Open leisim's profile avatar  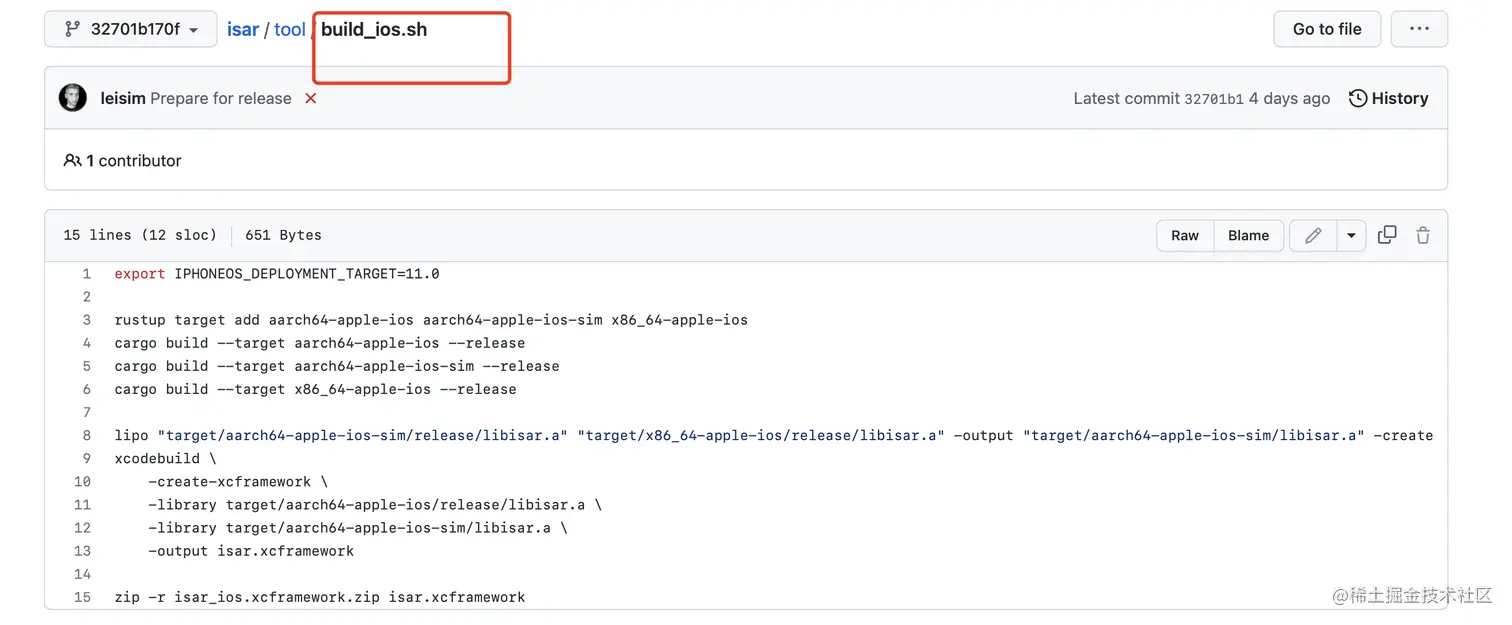pos(72,97)
